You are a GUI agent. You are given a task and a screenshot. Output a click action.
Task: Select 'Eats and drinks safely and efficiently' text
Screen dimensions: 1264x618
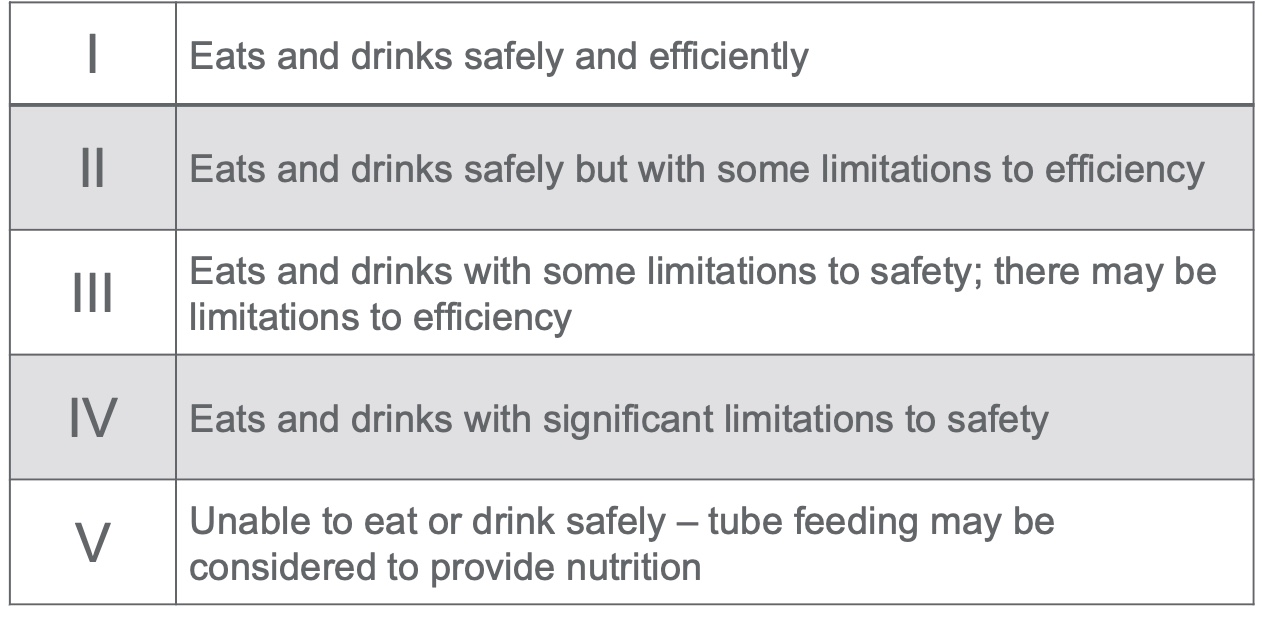[499, 56]
